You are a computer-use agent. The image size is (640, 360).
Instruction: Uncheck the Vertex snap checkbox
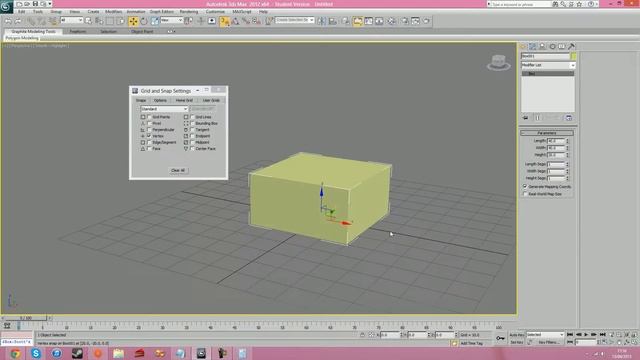(149, 136)
